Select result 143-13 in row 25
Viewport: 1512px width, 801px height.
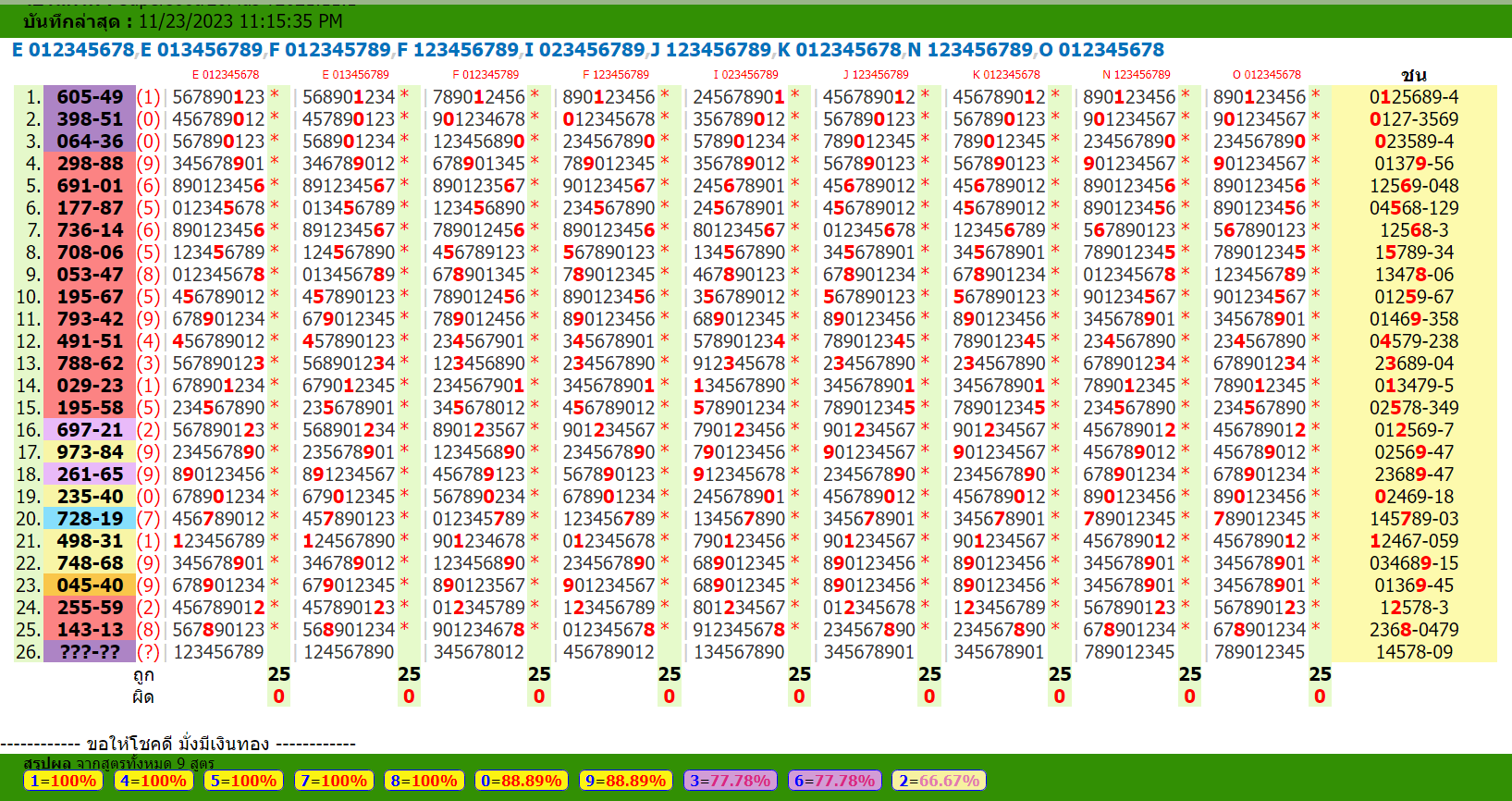pyautogui.click(x=90, y=630)
